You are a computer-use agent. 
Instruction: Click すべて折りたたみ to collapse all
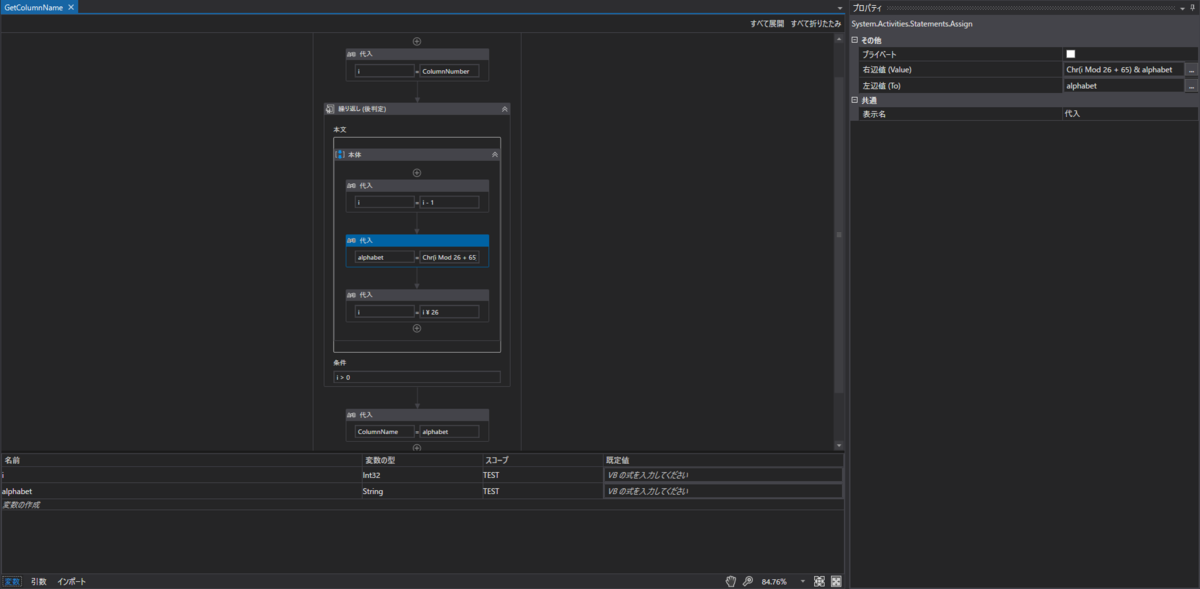point(816,23)
